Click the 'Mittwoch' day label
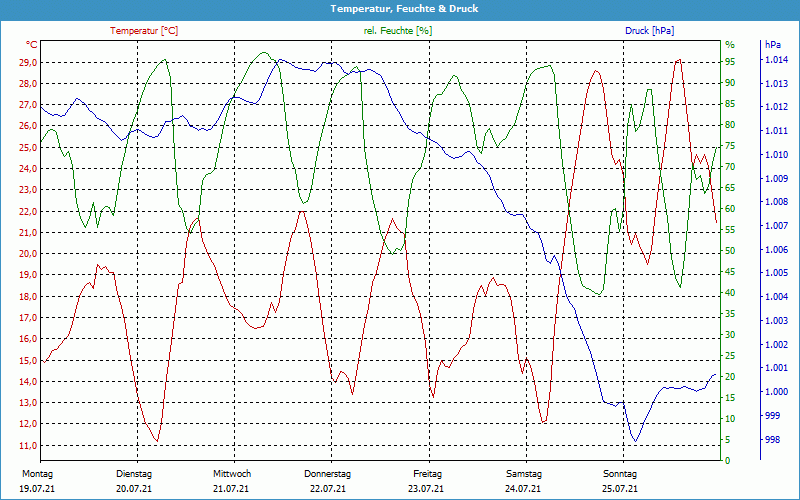800x500 pixels. 232,473
